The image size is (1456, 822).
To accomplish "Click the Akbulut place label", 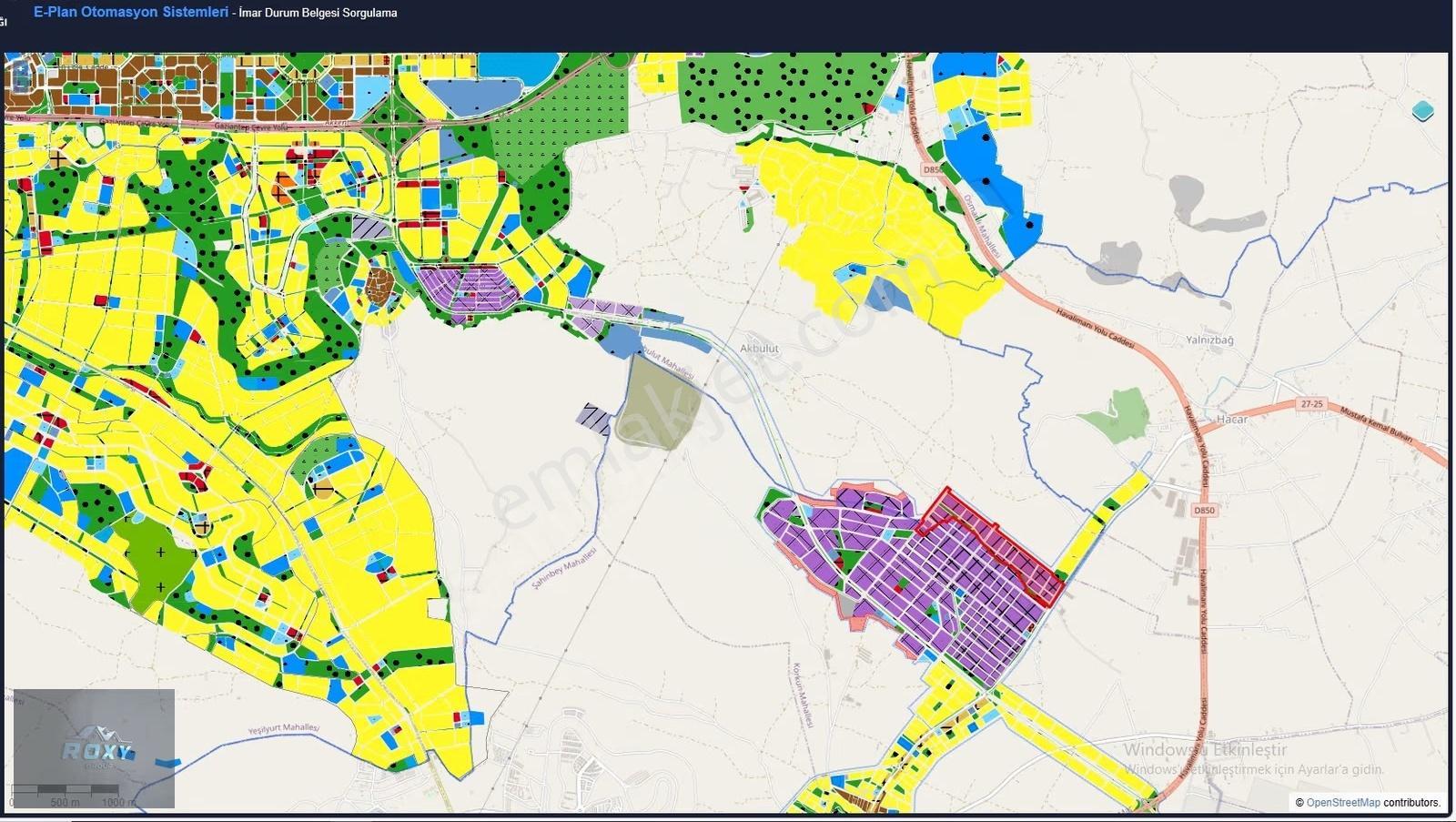I will (759, 349).
